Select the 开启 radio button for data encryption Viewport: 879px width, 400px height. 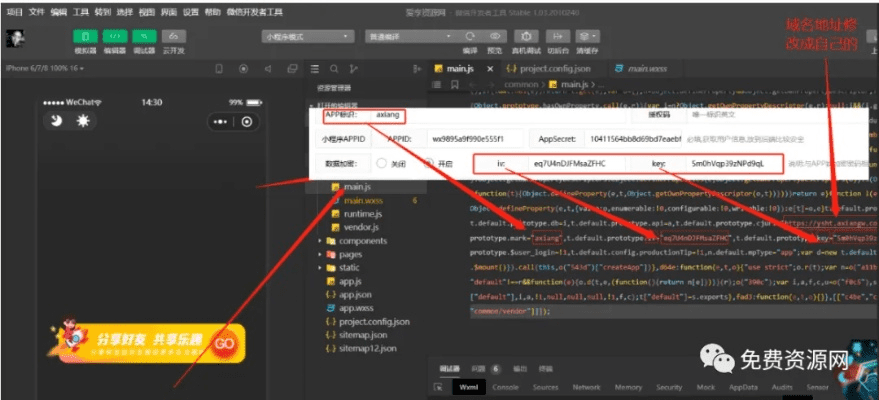[x=429, y=163]
